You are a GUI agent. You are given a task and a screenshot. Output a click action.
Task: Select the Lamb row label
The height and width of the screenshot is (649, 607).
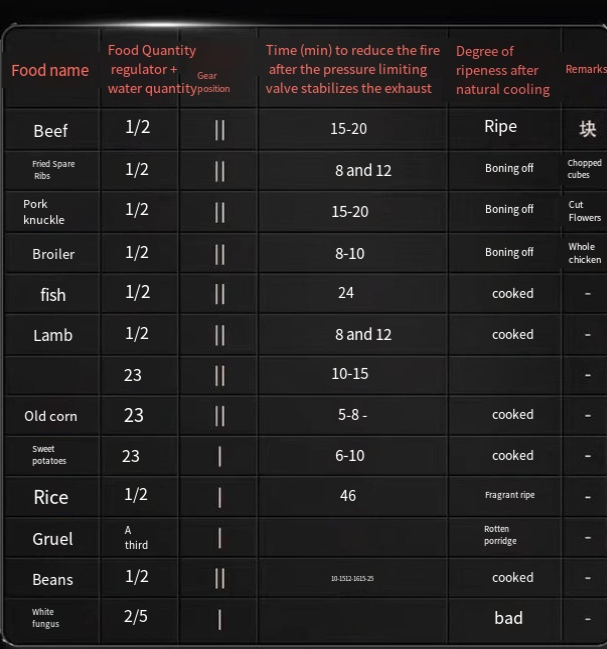coord(53,335)
